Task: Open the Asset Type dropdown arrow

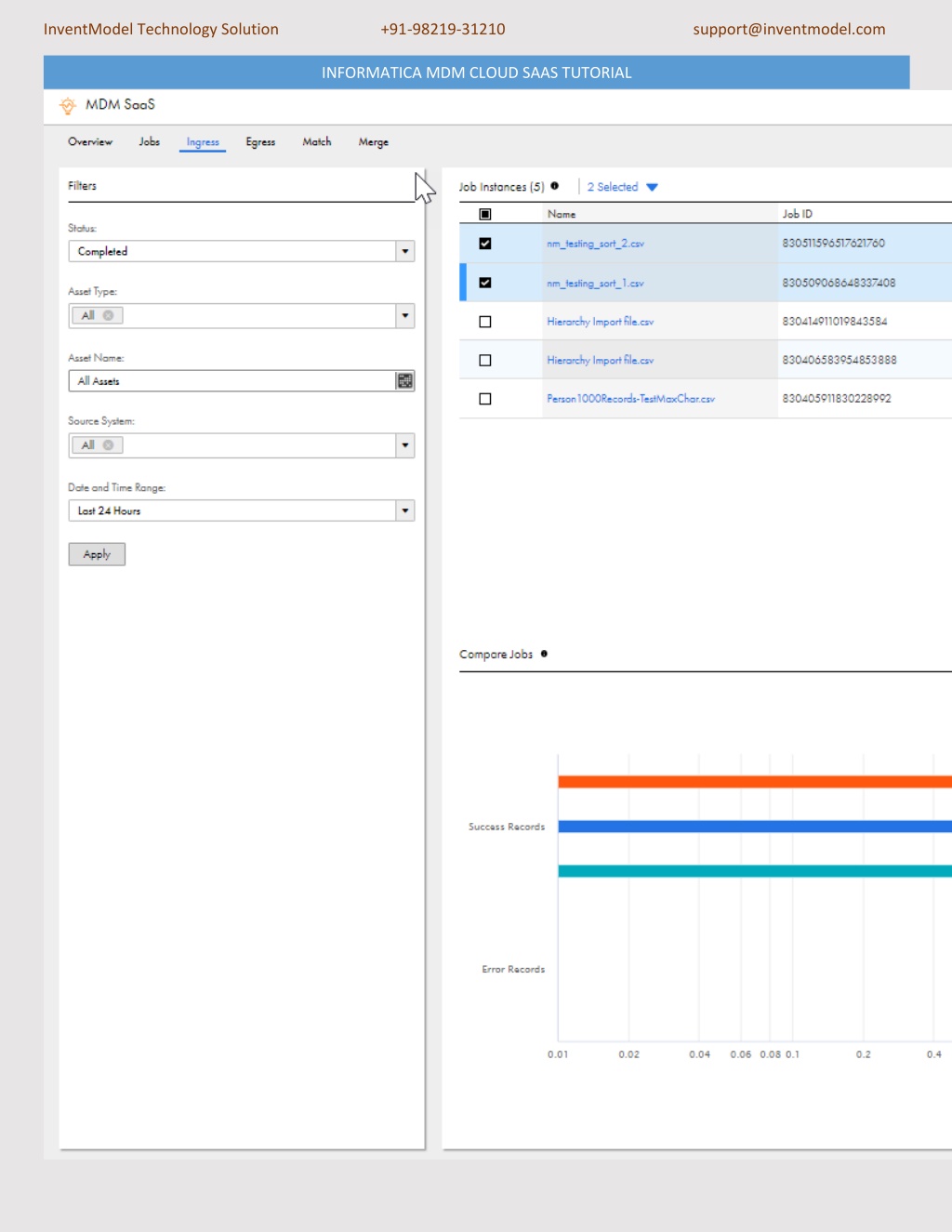Action: 405,315
